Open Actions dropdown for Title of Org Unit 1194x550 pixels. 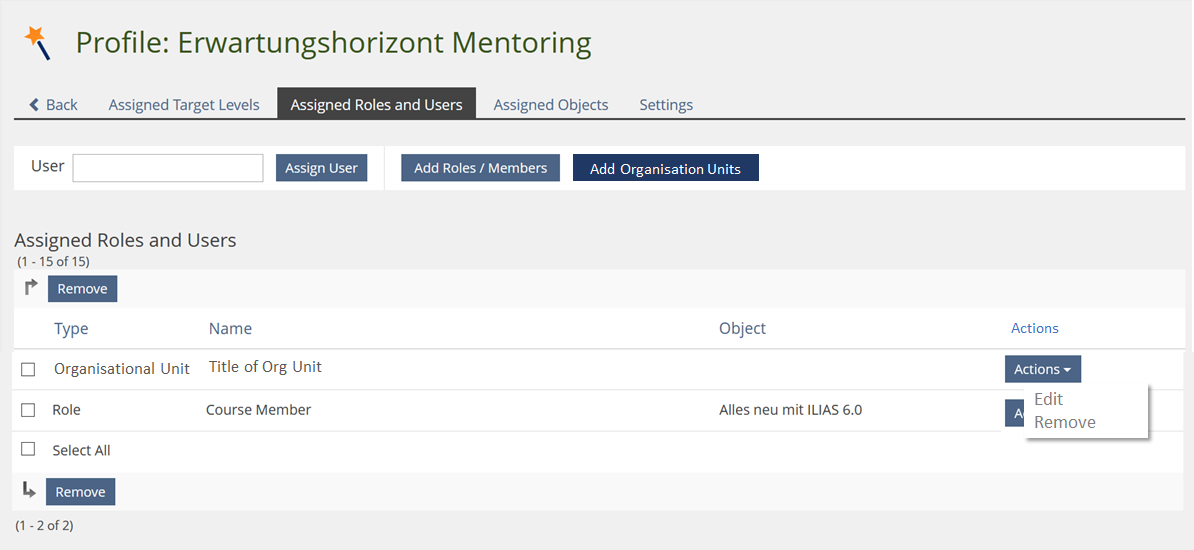1042,369
